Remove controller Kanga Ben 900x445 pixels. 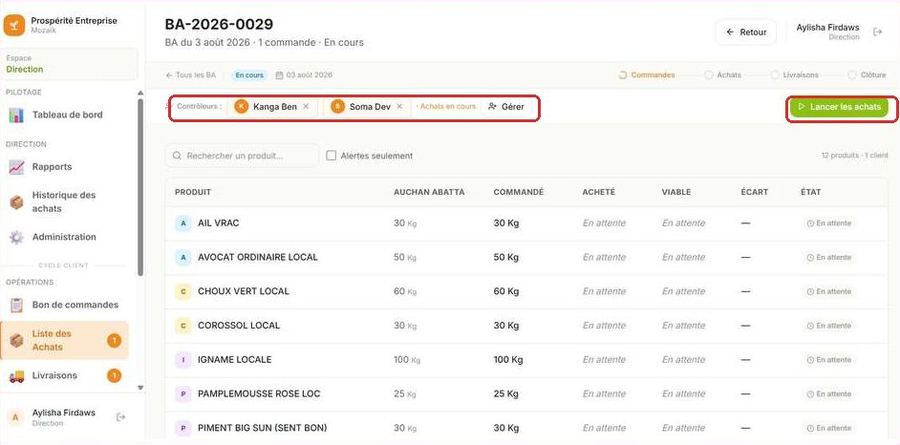pos(306,107)
